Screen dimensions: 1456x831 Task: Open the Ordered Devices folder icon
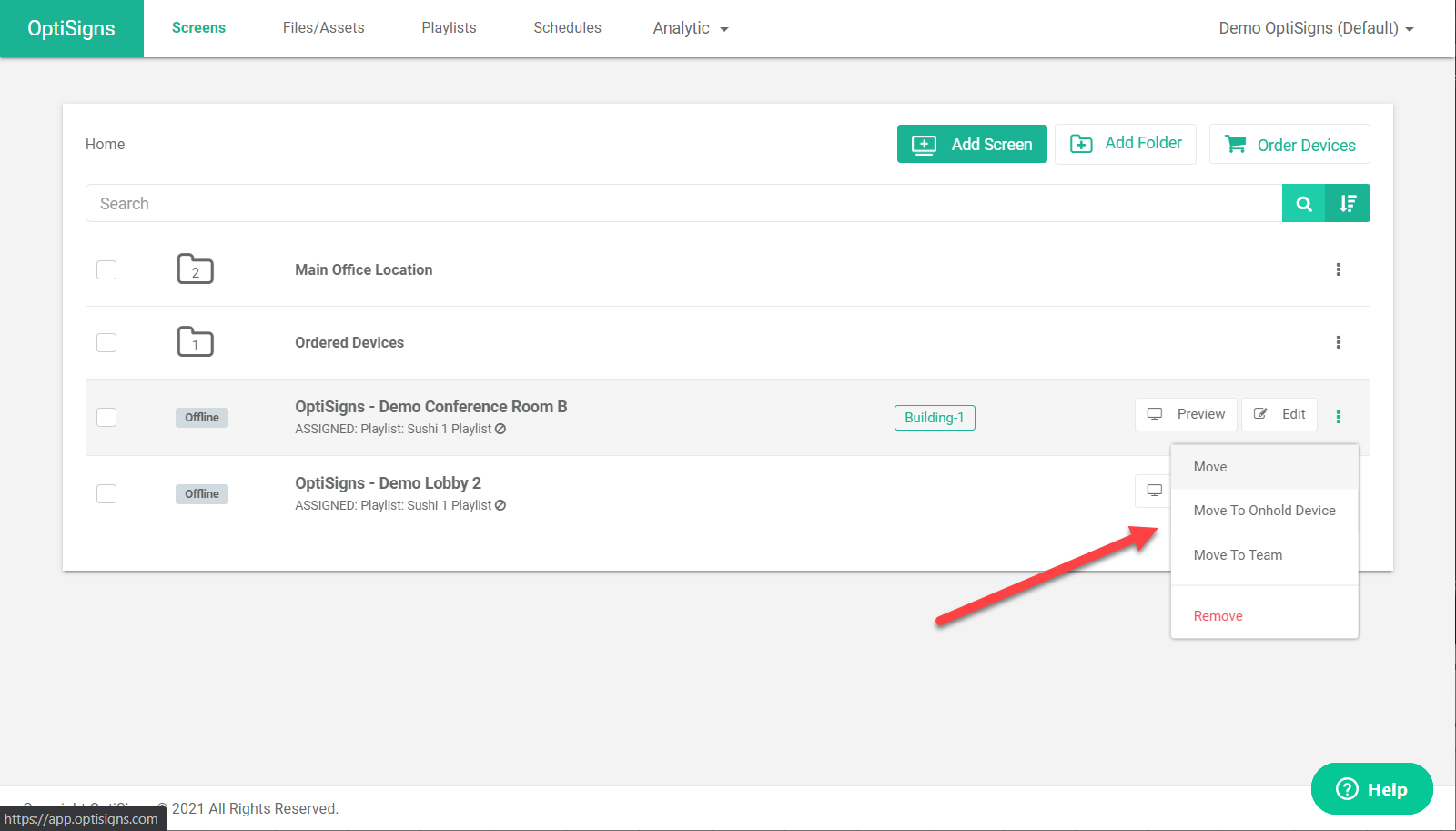pos(195,342)
